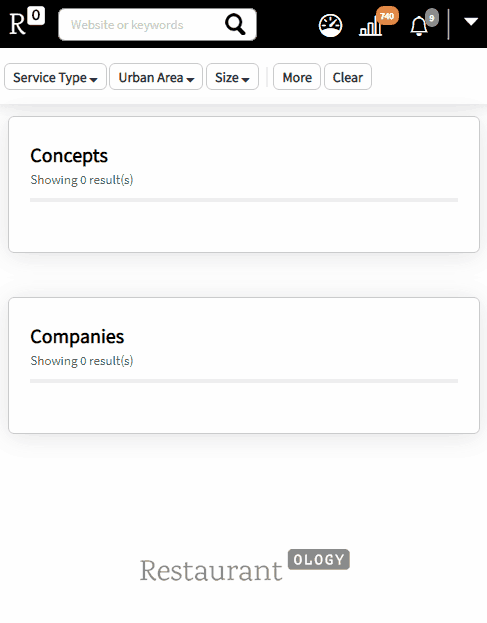Open the Urban Area filter dropdown
Image resolution: width=487 pixels, height=623 pixels.
pos(156,77)
